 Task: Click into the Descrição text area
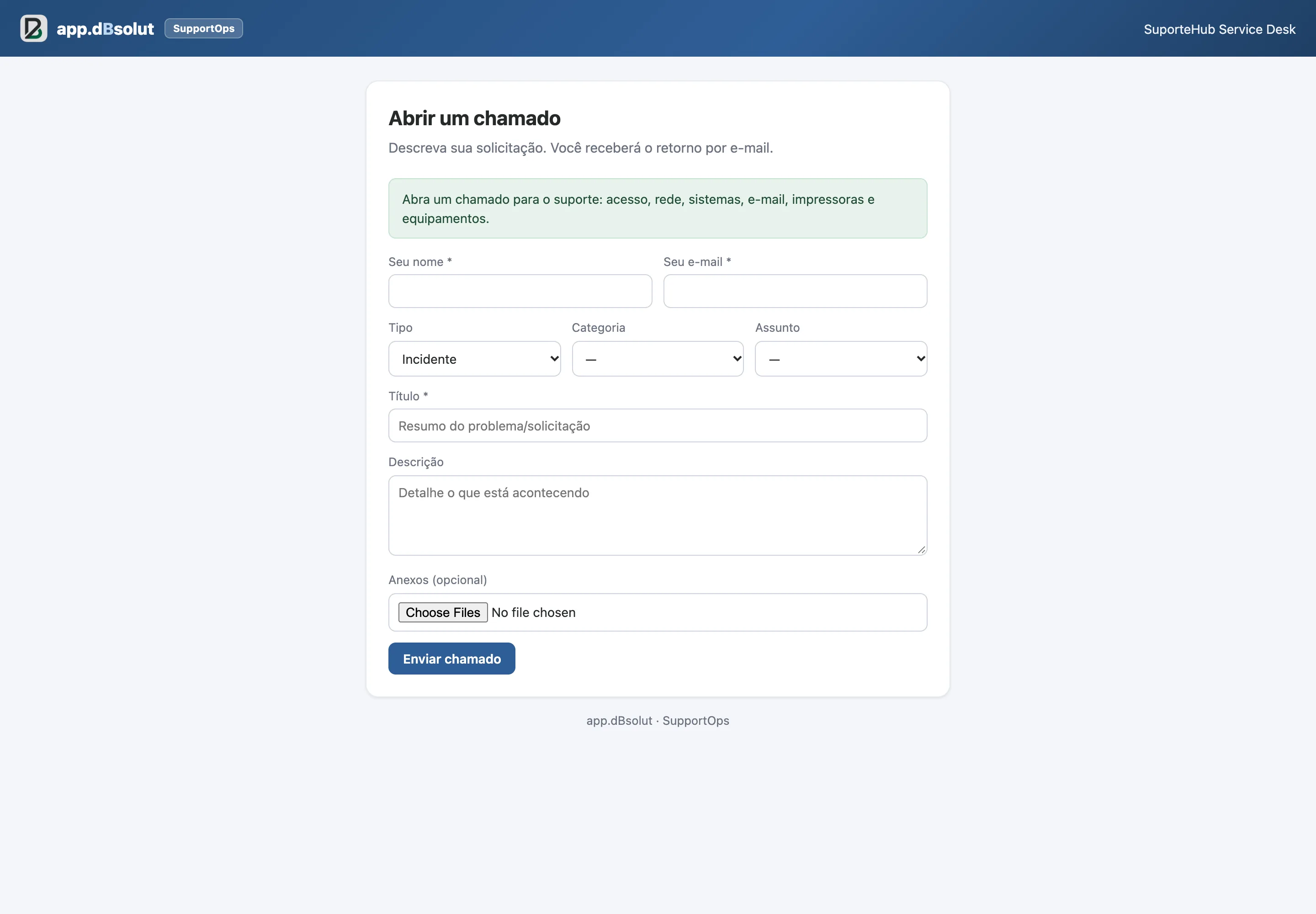click(x=658, y=515)
